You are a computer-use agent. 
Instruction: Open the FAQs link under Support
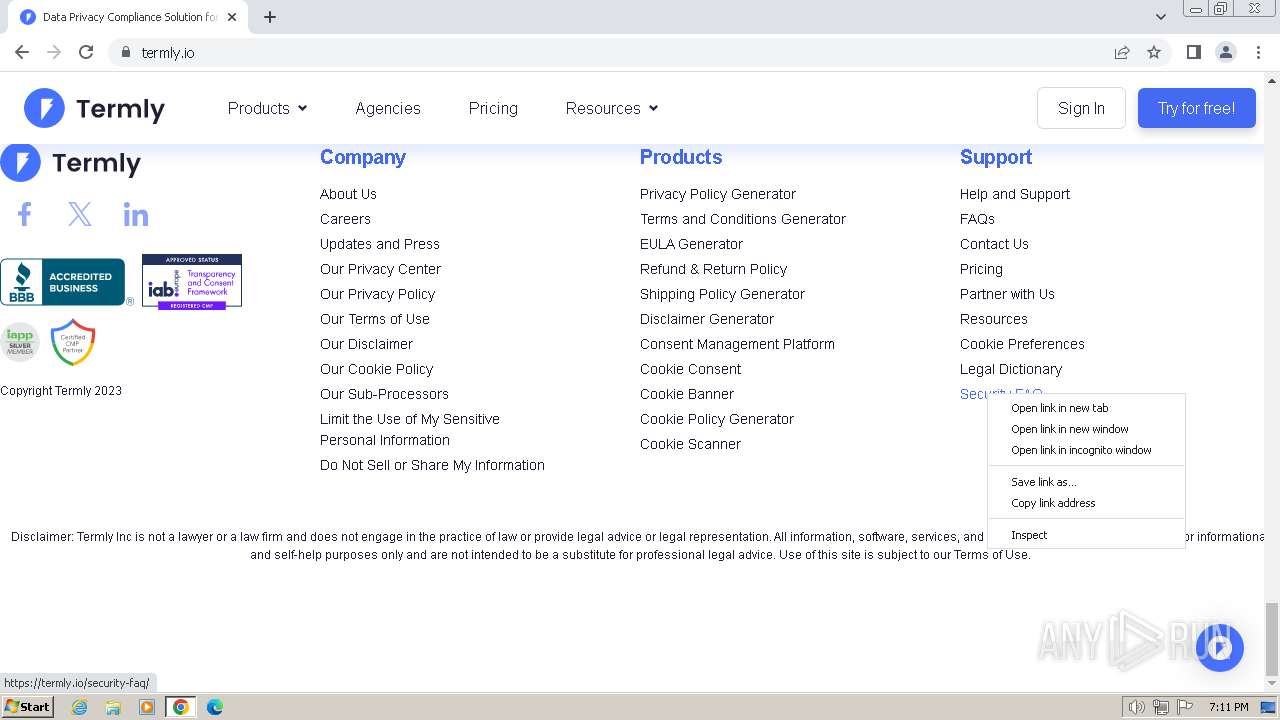pos(977,219)
